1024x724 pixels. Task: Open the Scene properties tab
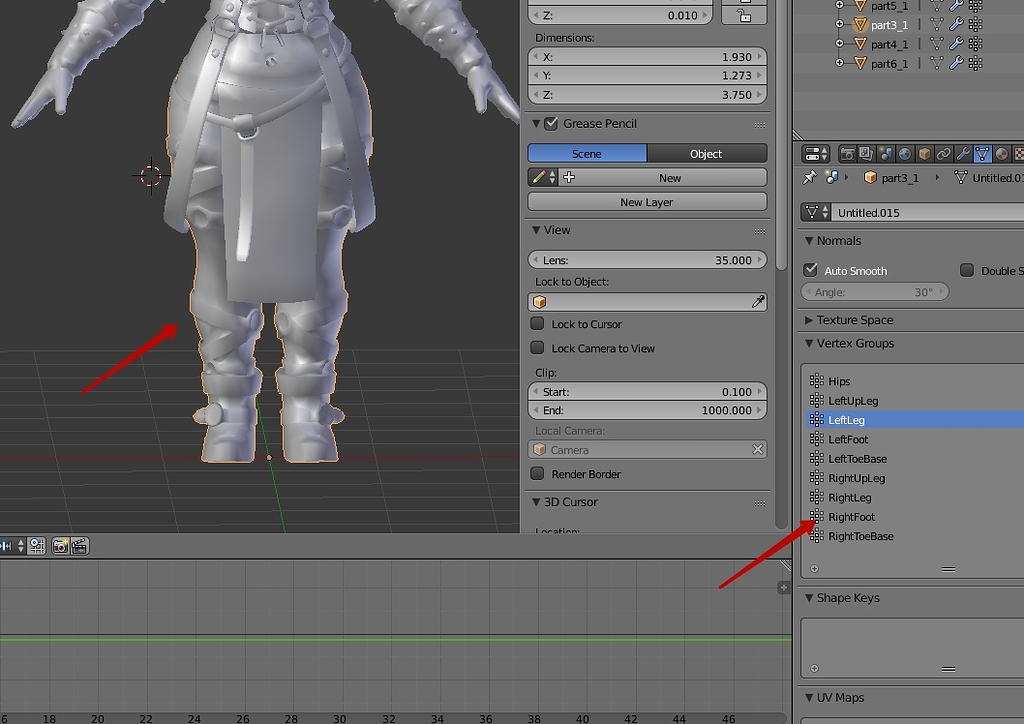pyautogui.click(x=886, y=154)
